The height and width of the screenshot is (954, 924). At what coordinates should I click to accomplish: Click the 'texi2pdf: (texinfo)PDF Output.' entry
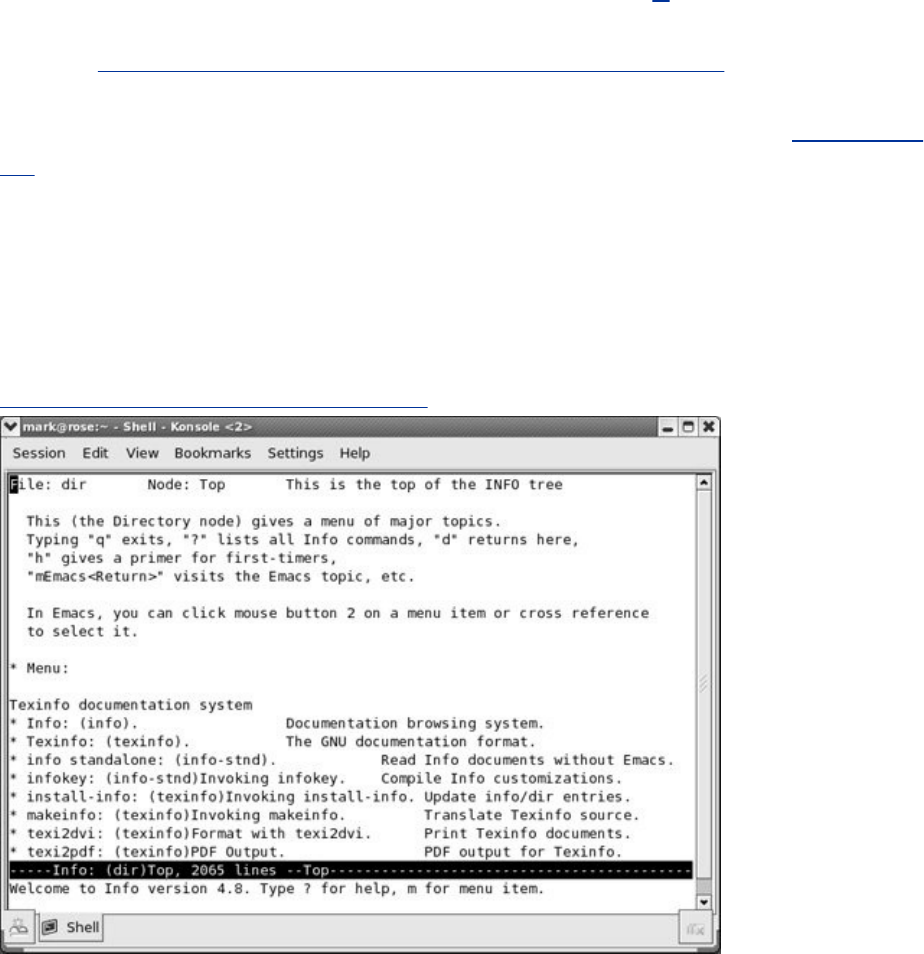pos(147,852)
